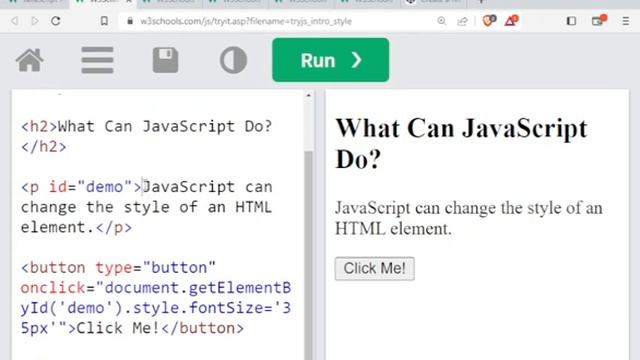Share this page icon in address bar

(x=462, y=21)
